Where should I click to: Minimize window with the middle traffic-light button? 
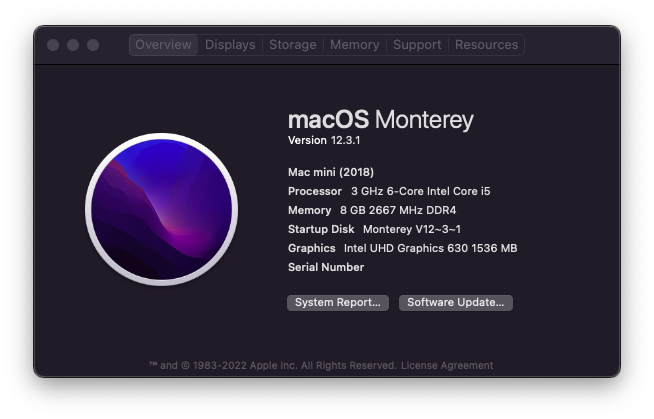pos(73,45)
